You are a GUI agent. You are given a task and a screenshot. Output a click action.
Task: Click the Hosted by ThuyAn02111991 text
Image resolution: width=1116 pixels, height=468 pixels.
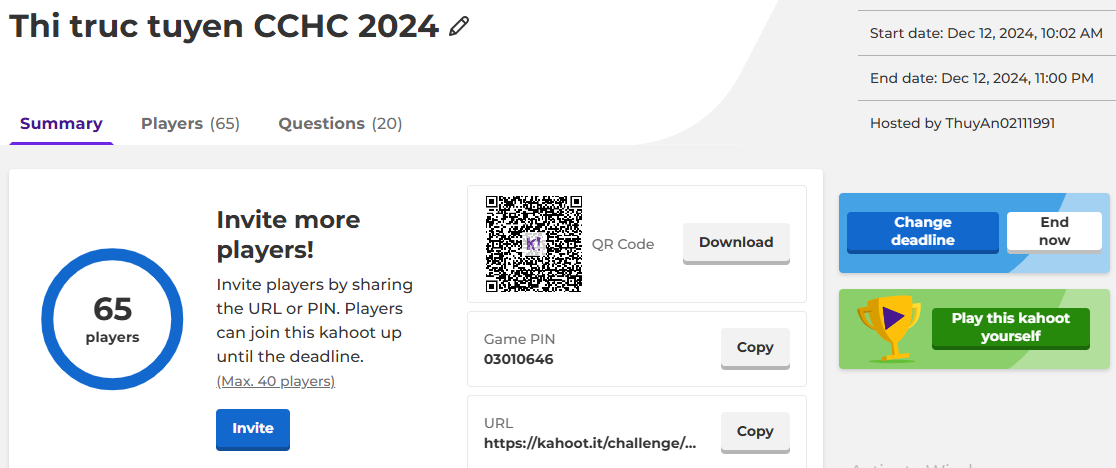[x=962, y=123]
